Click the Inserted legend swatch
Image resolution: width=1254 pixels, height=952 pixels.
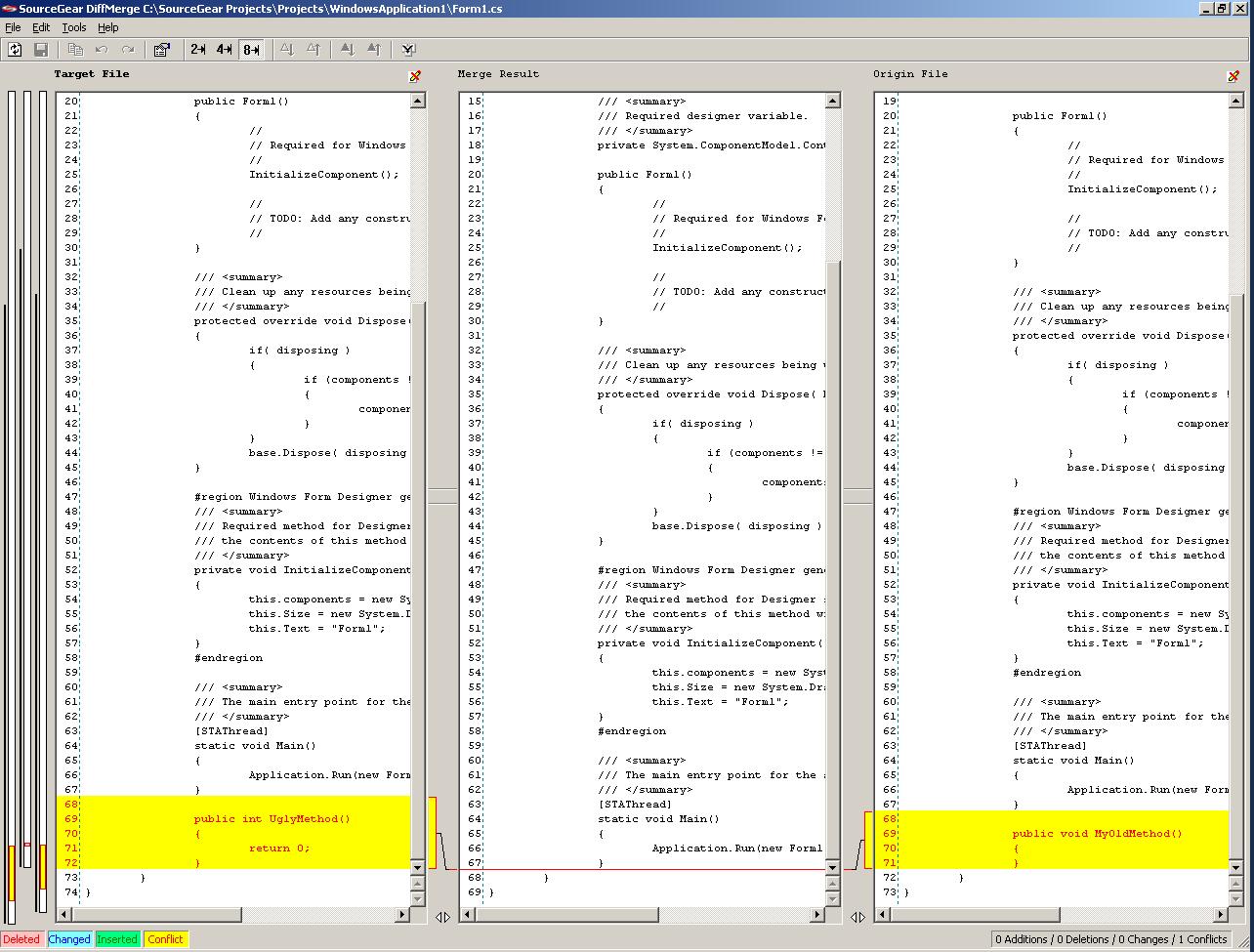[x=117, y=939]
